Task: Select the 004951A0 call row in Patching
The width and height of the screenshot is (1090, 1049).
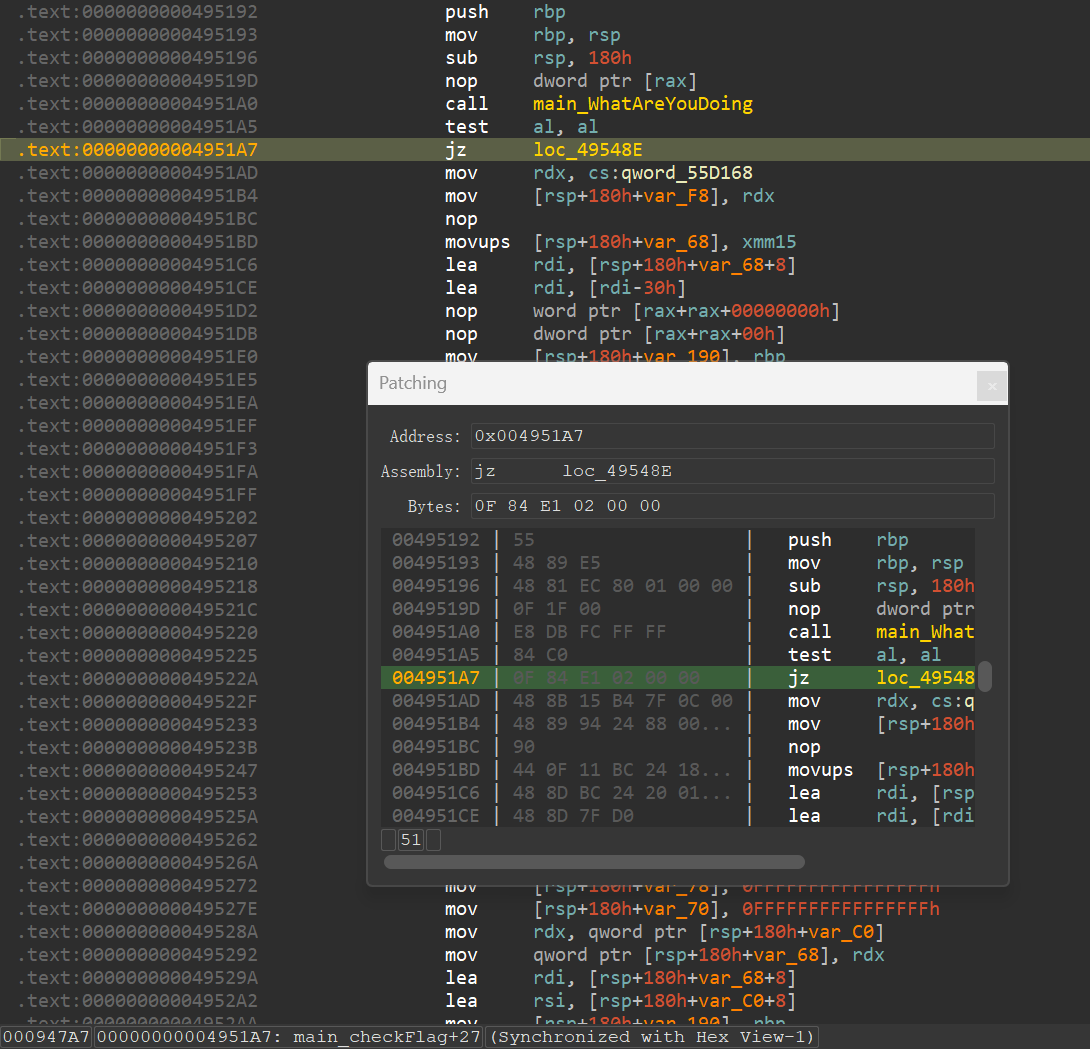Action: pyautogui.click(x=678, y=632)
